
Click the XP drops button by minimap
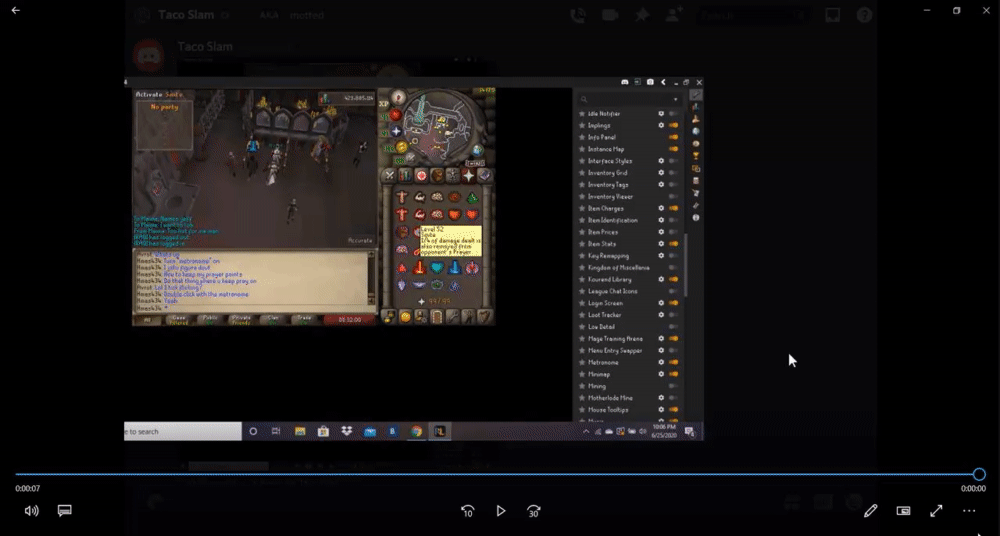point(384,103)
